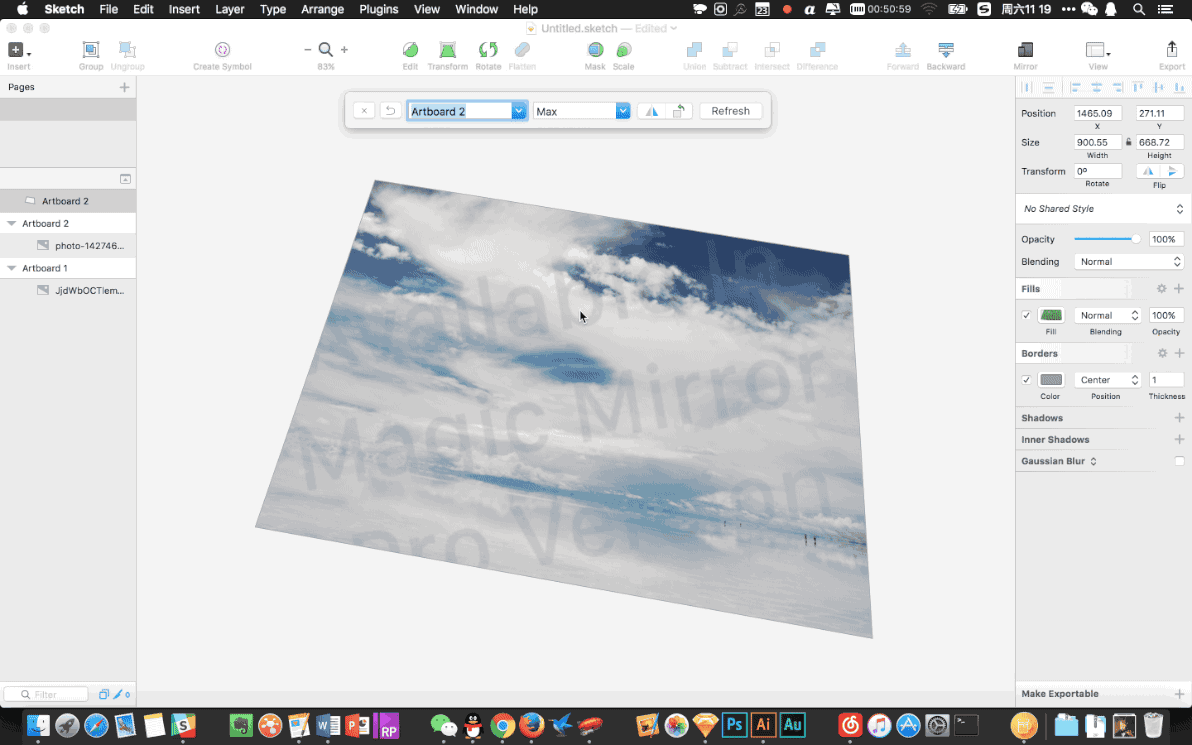The height and width of the screenshot is (745, 1192).
Task: Add an export option in Make Exportable
Action: coord(1179,693)
